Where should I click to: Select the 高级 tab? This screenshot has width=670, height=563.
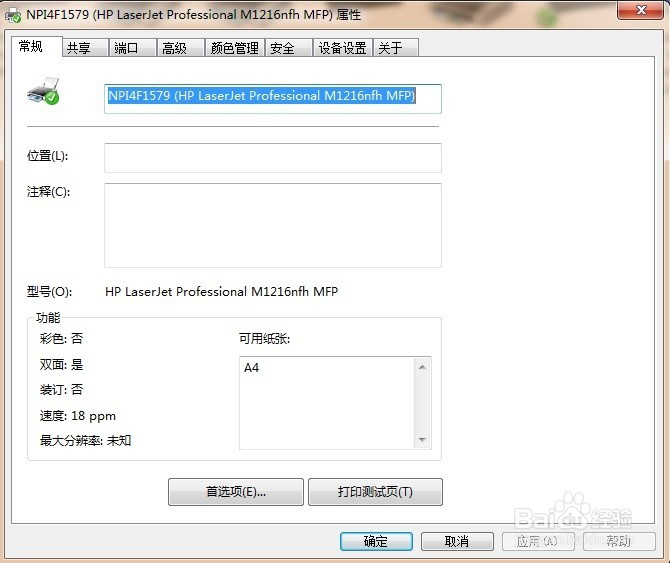click(x=180, y=48)
